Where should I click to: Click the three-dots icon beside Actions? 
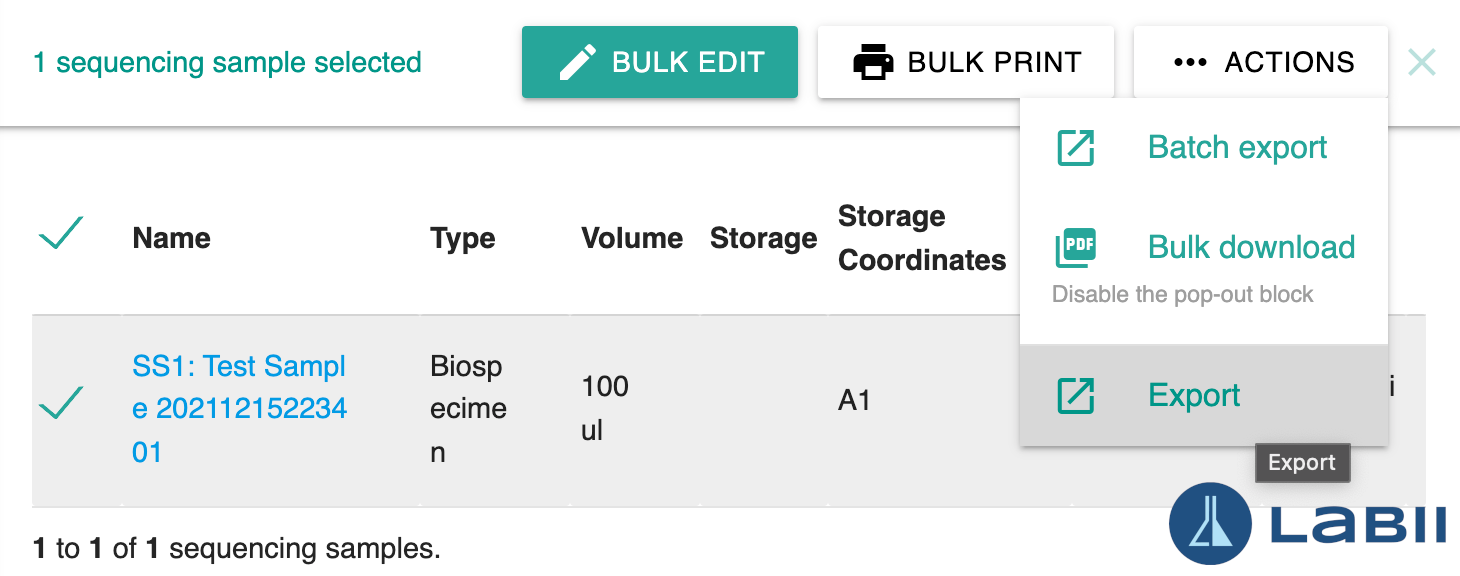coord(1190,62)
